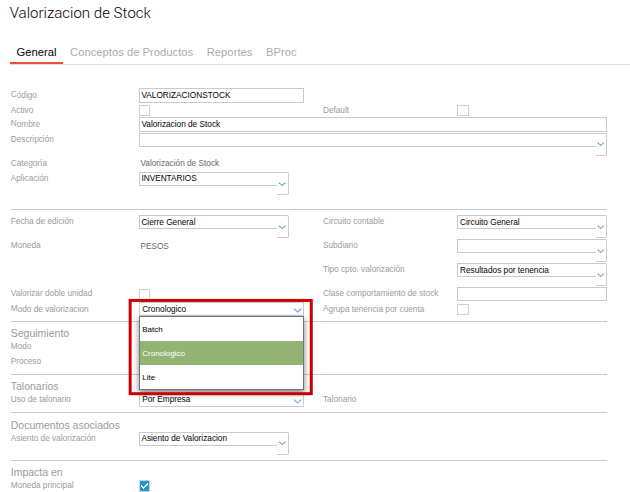Open the Fecha de edición dropdown
Viewport: 630px width, 492px height.
click(282, 228)
